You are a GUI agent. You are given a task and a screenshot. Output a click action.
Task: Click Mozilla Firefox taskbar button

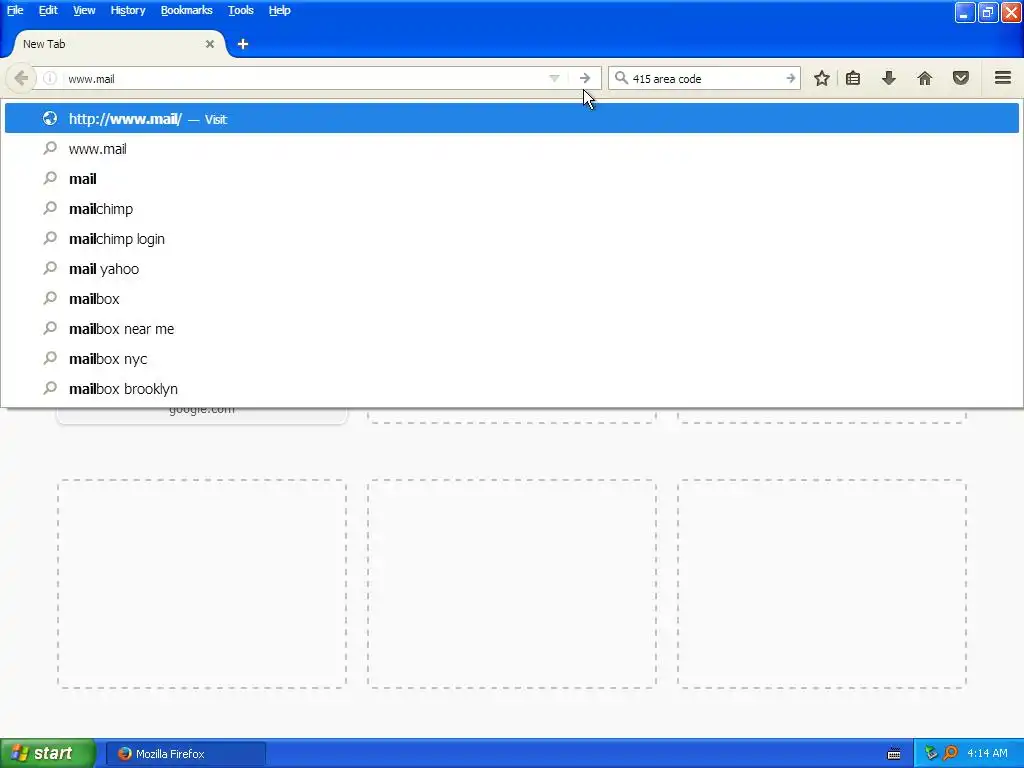point(185,754)
